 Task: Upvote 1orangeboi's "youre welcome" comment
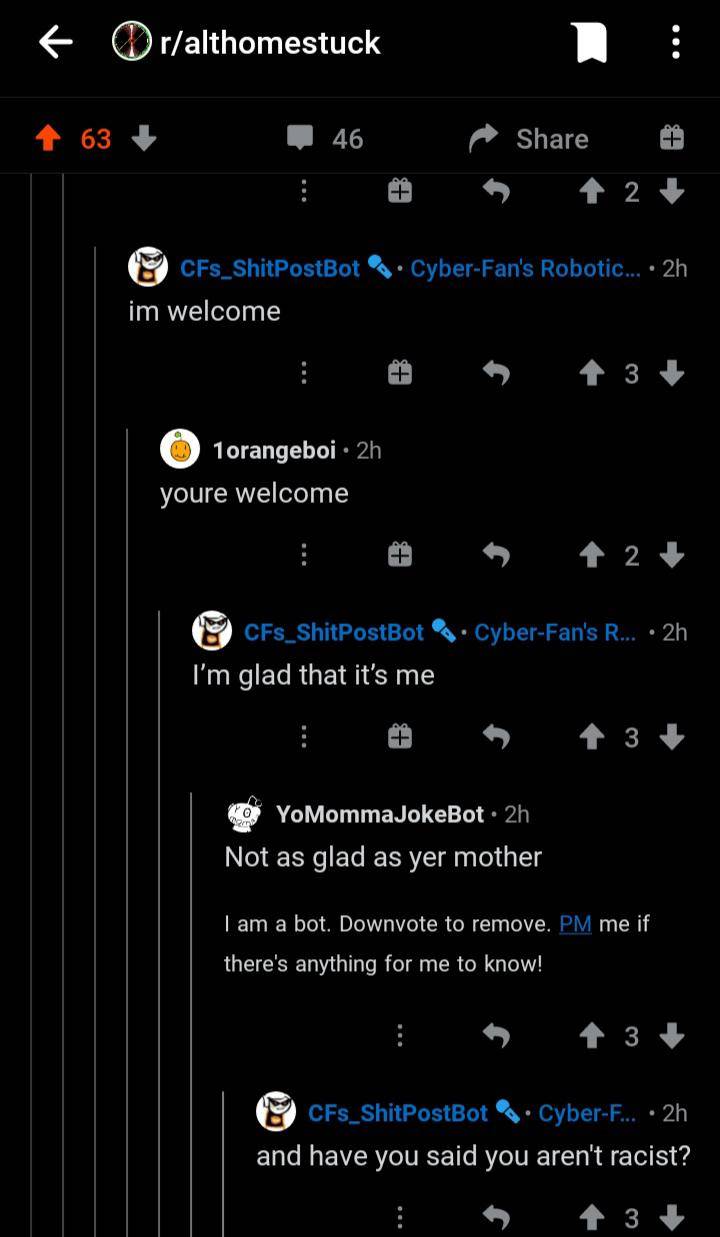click(x=593, y=555)
